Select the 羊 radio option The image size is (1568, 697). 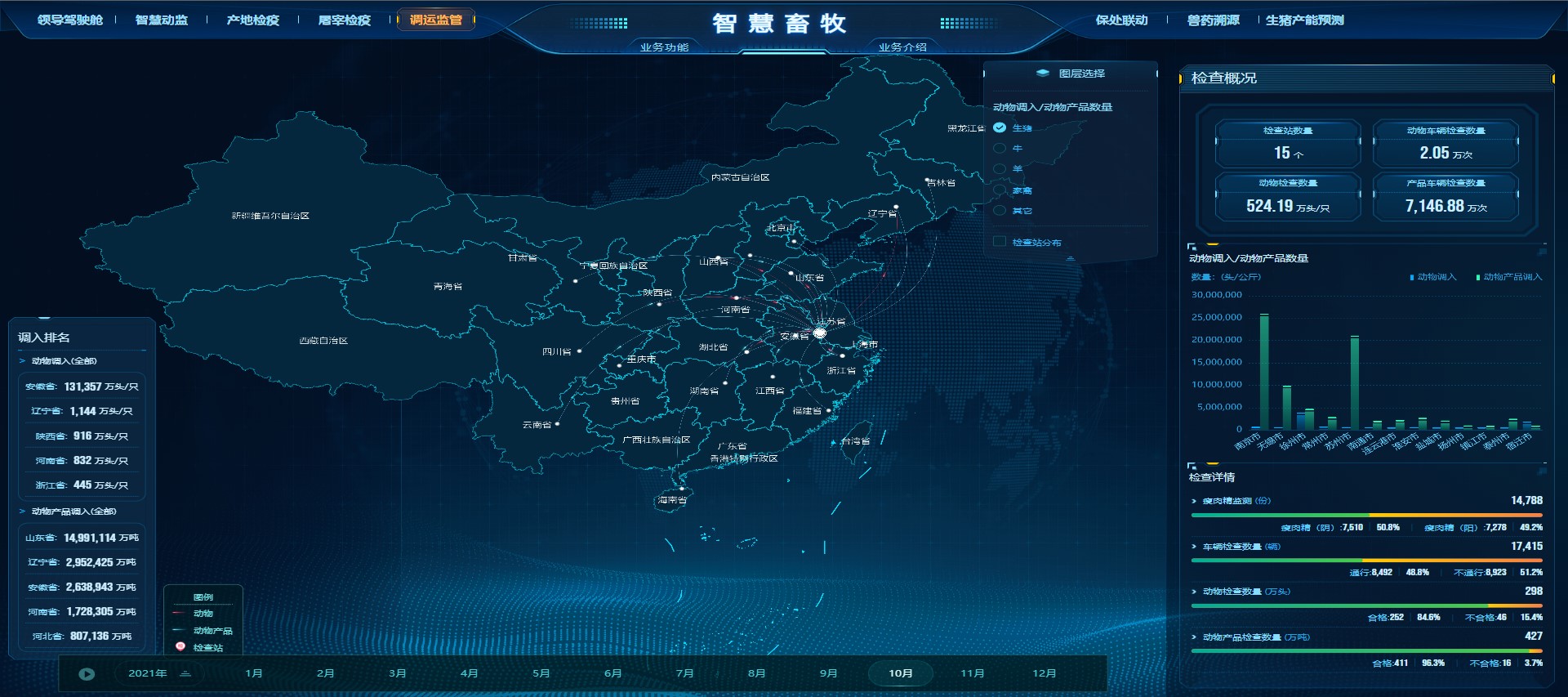click(x=1000, y=169)
